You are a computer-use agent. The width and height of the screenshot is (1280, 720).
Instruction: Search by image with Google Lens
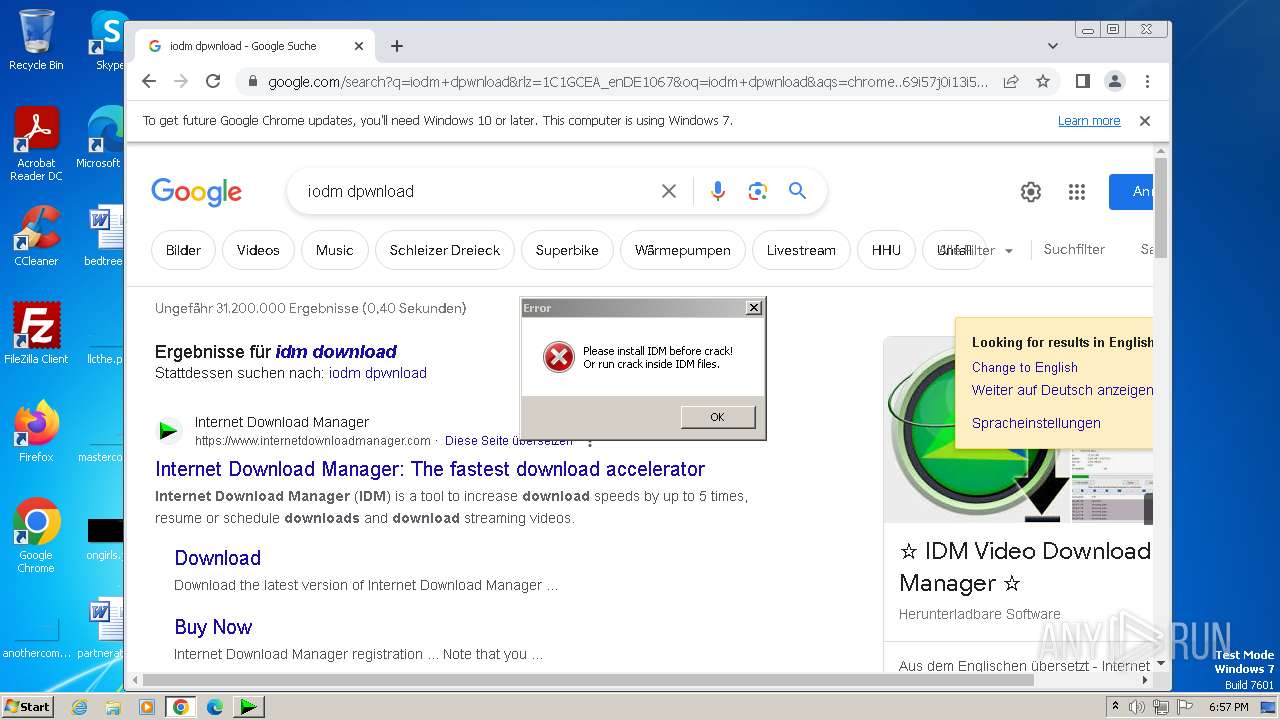tap(757, 191)
